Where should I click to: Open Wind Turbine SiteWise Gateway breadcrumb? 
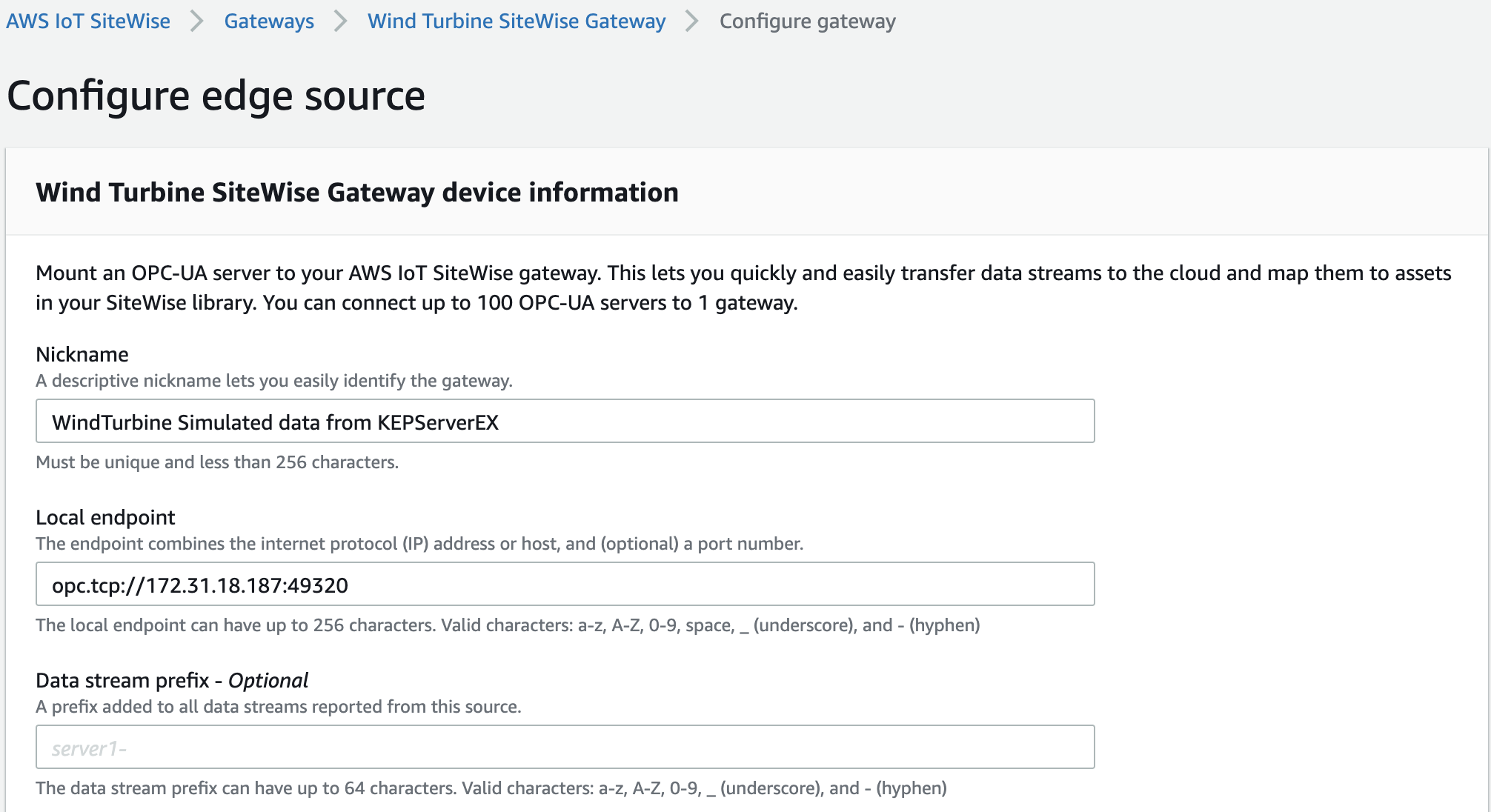(517, 21)
